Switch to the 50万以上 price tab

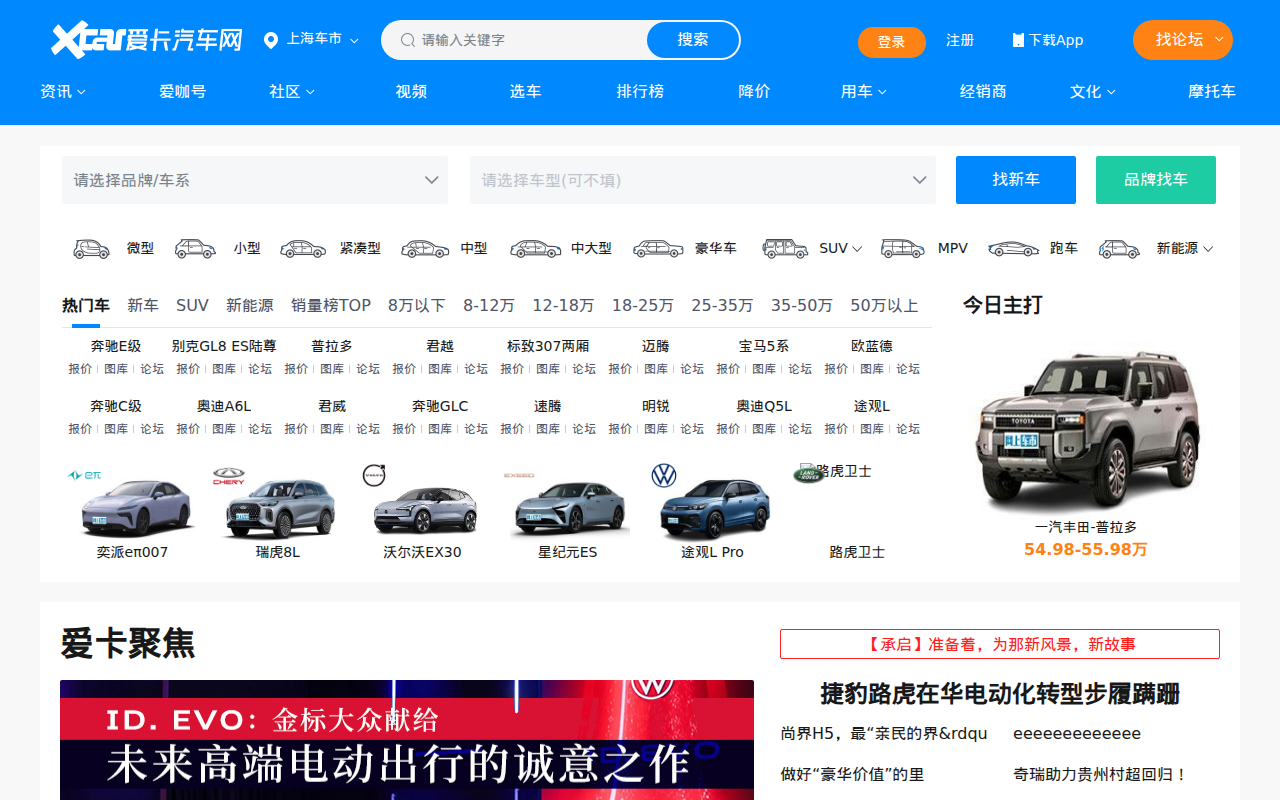click(x=884, y=305)
